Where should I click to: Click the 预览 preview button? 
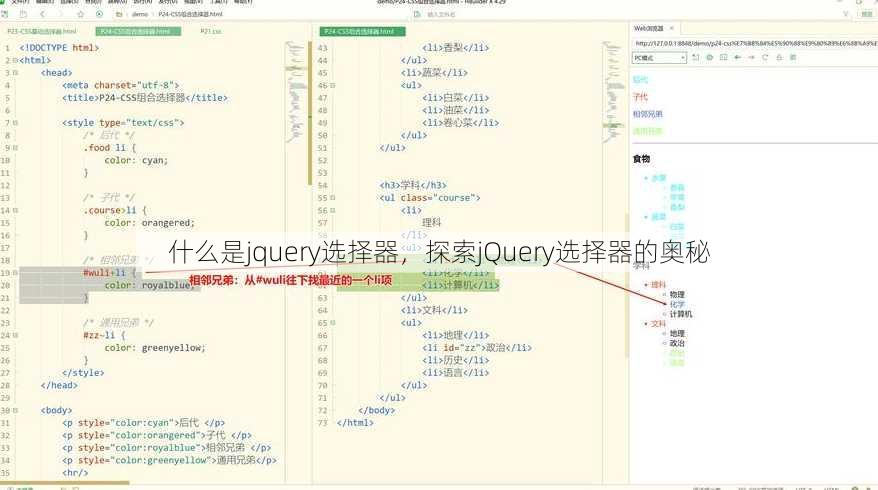tap(867, 14)
